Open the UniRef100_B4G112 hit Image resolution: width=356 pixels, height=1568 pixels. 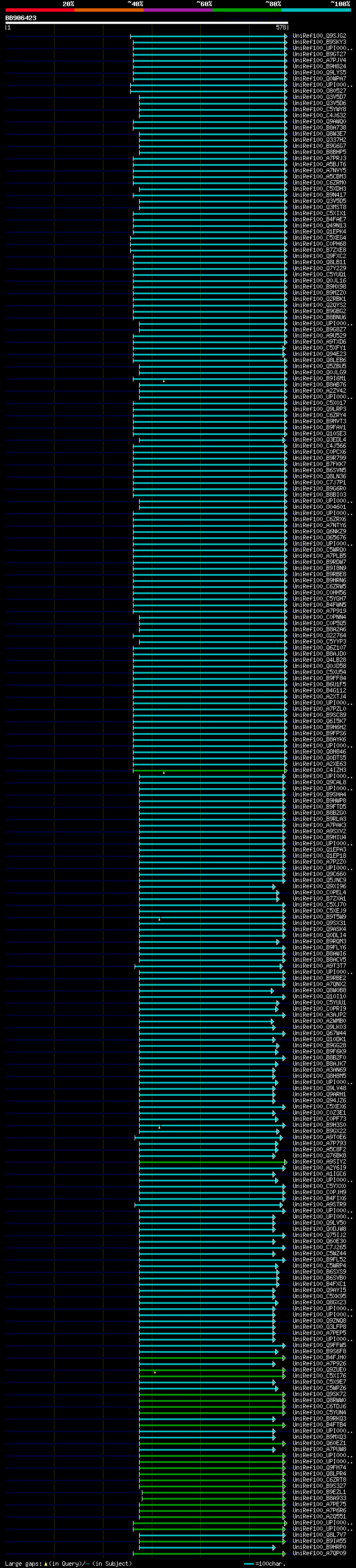(319, 690)
